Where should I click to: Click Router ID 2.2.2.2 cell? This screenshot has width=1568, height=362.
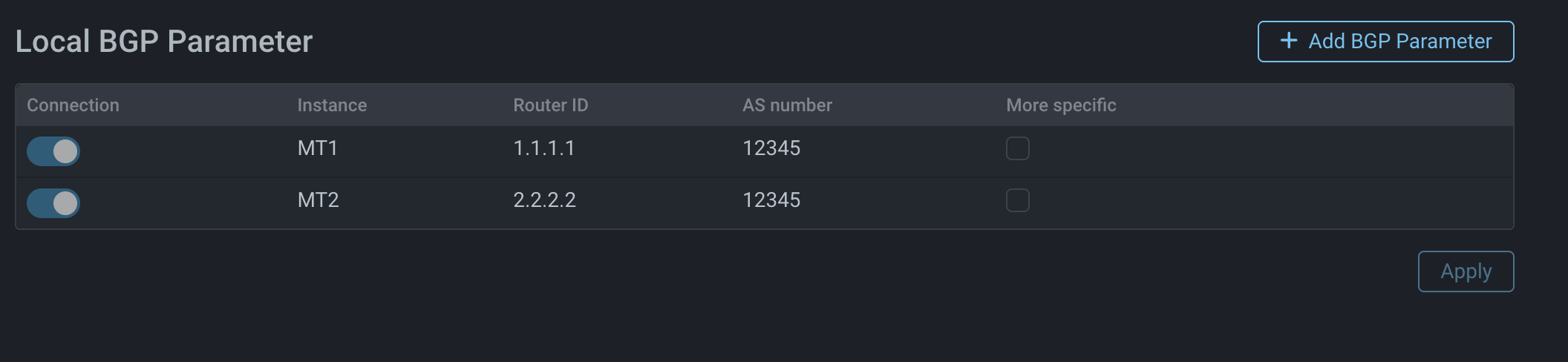[544, 200]
